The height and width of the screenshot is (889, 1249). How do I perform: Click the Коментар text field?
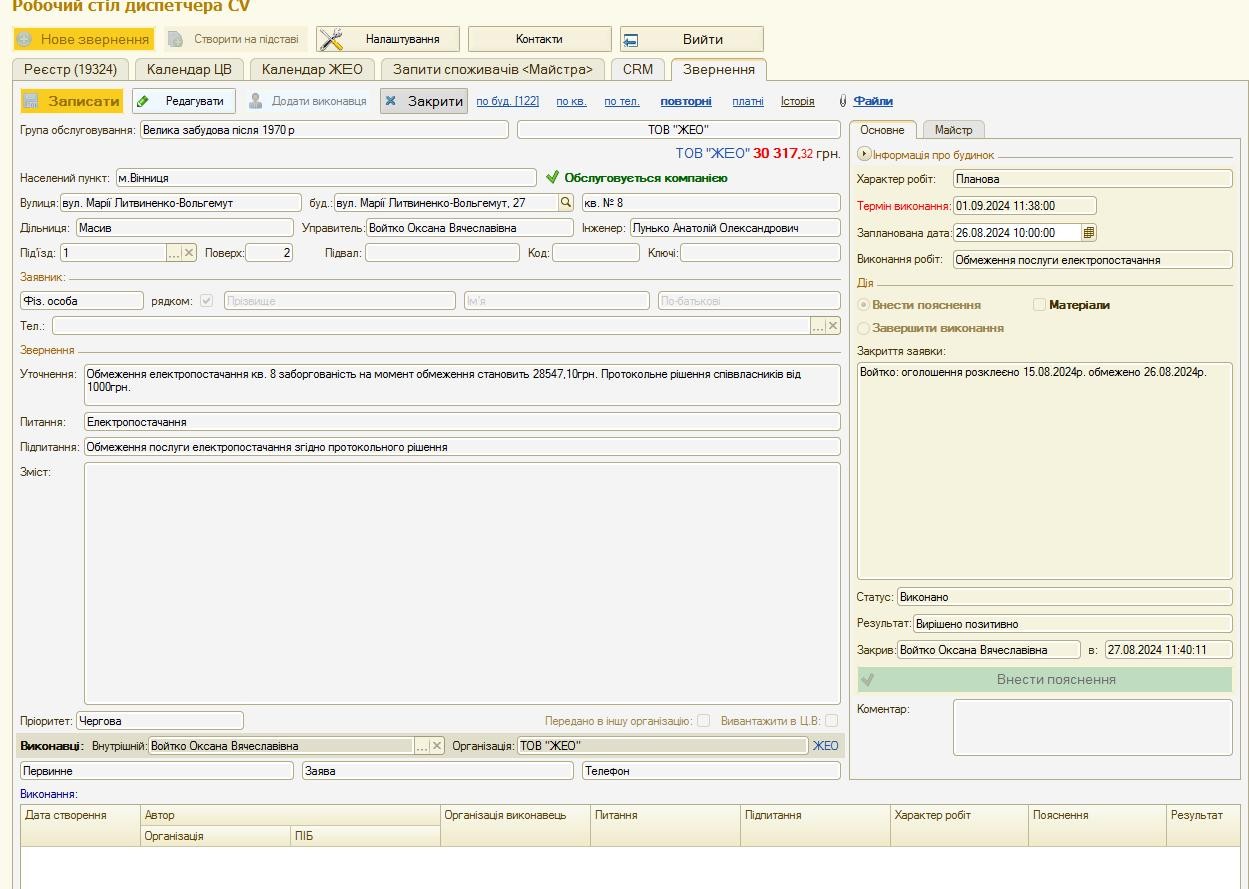(1092, 727)
